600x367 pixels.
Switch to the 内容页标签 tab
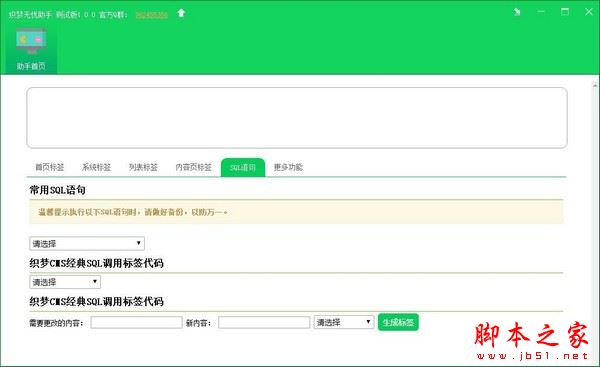pos(193,167)
